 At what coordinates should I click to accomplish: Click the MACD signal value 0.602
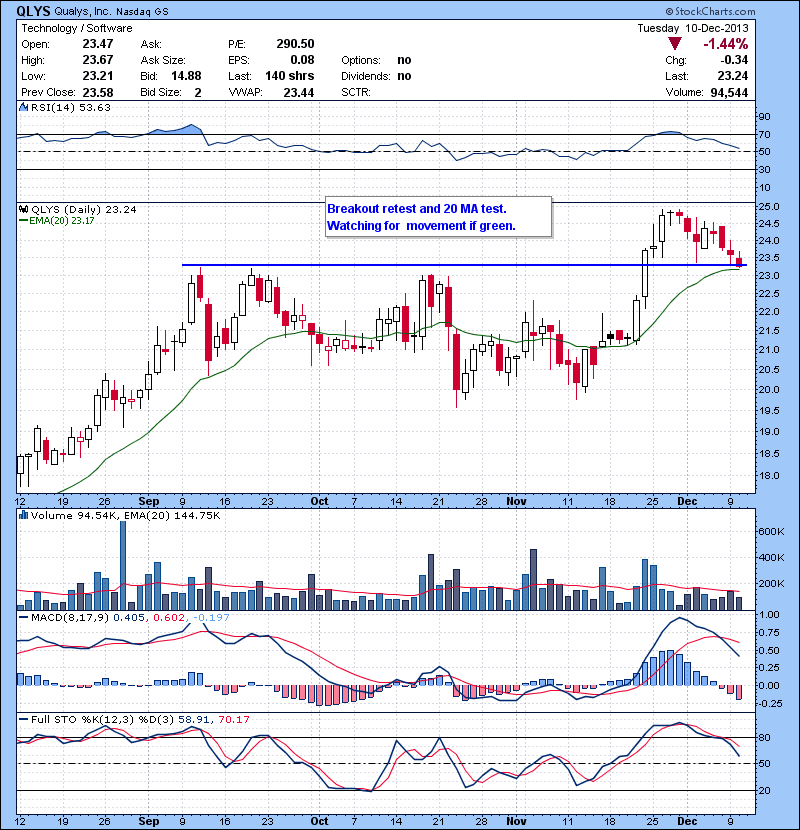pyautogui.click(x=169, y=617)
